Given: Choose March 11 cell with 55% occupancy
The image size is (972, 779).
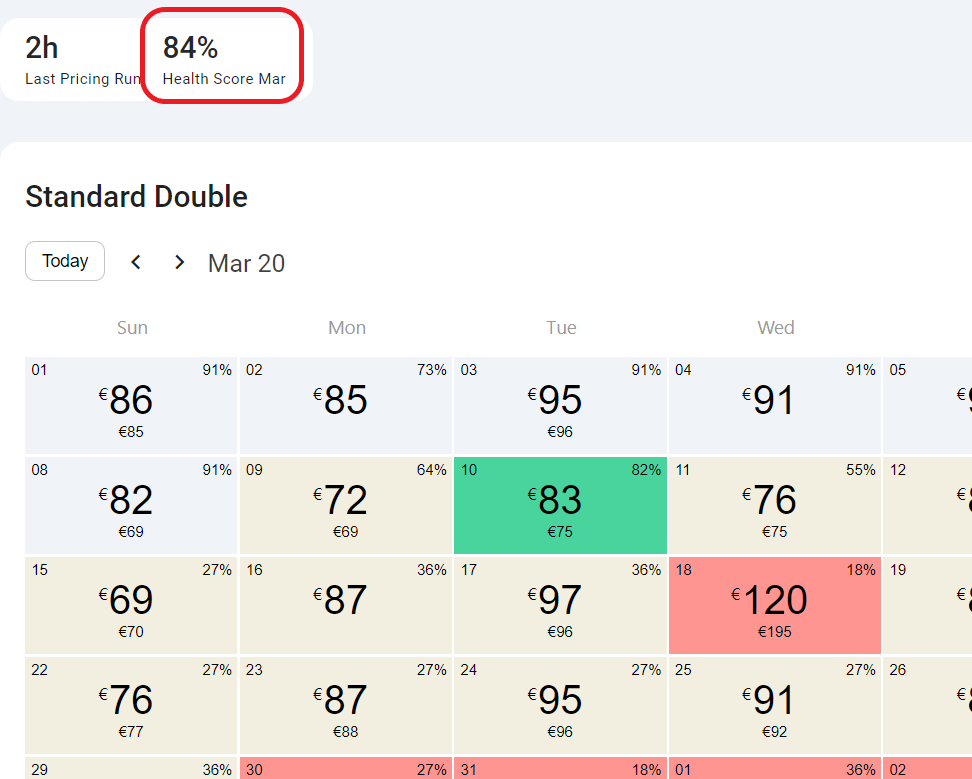Looking at the screenshot, I should point(775,506).
